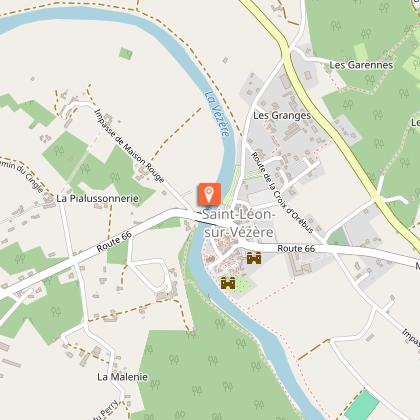420x420 pixels.
Task: Click the tree icon in forest near La Malenie
Action: click(154, 384)
